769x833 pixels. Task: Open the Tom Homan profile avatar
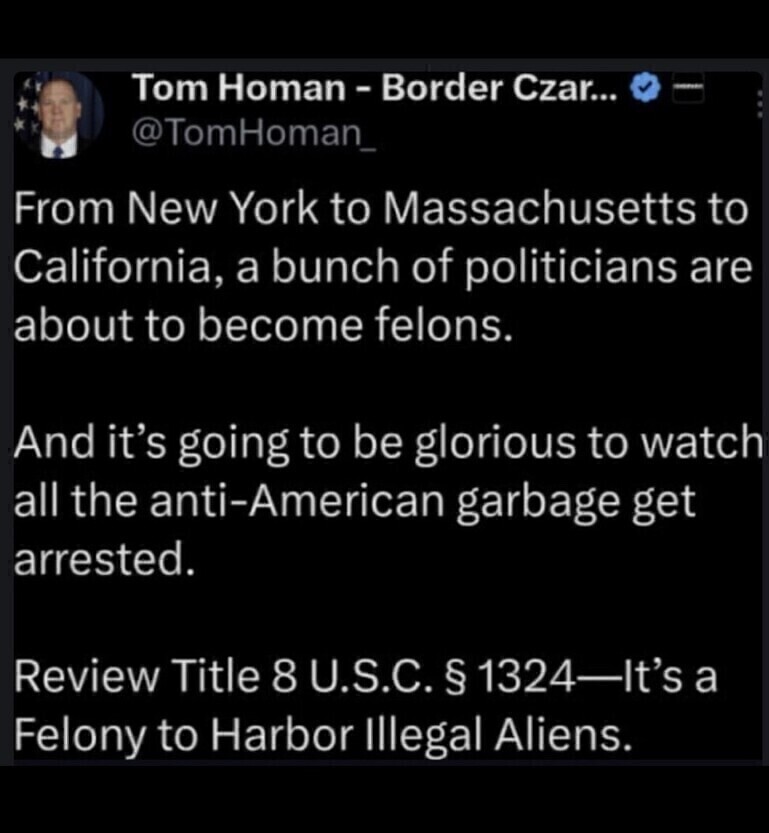coord(59,115)
